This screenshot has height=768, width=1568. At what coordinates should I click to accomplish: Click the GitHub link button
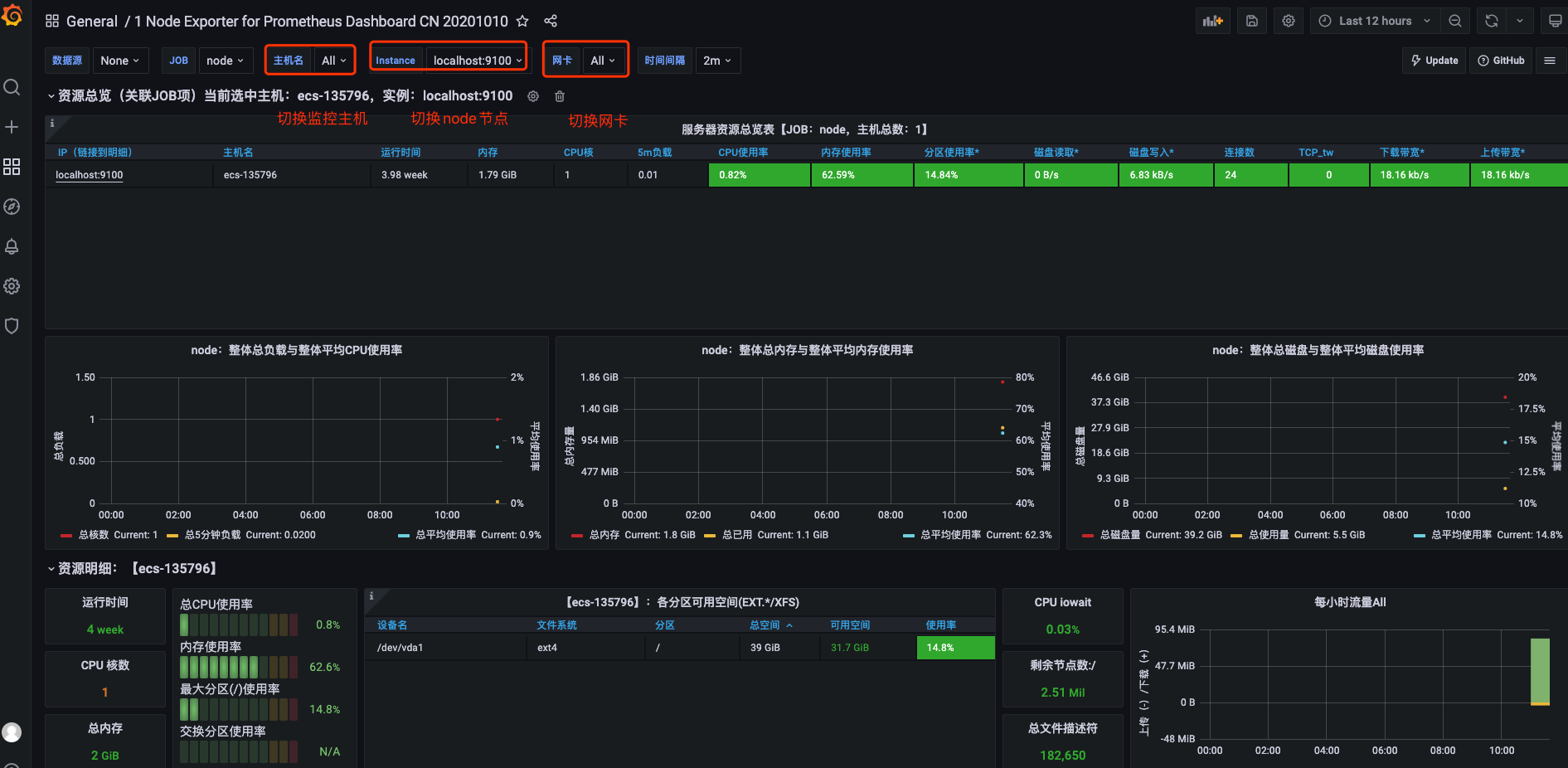[x=1501, y=61]
